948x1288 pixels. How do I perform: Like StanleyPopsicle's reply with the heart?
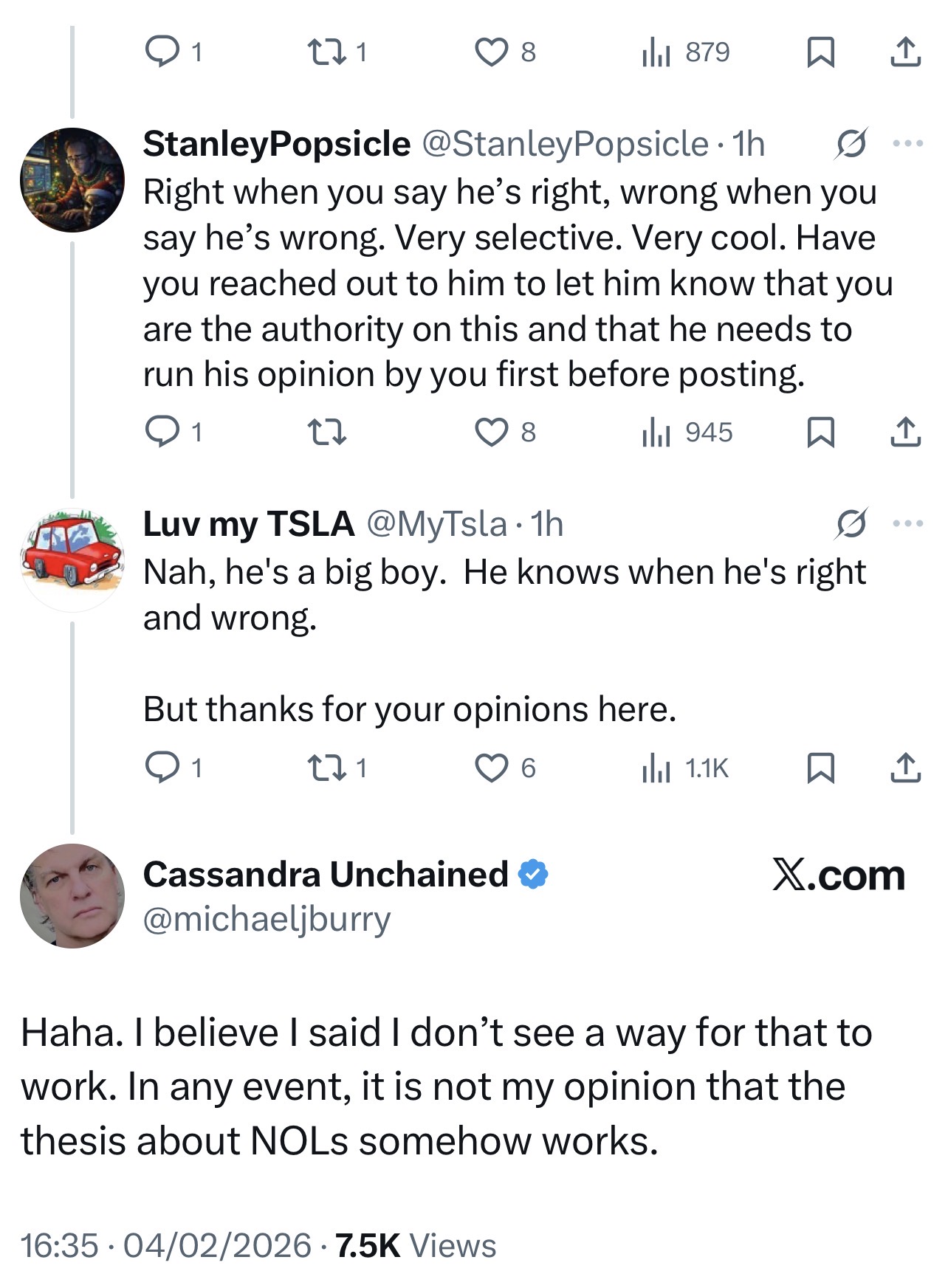492,433
